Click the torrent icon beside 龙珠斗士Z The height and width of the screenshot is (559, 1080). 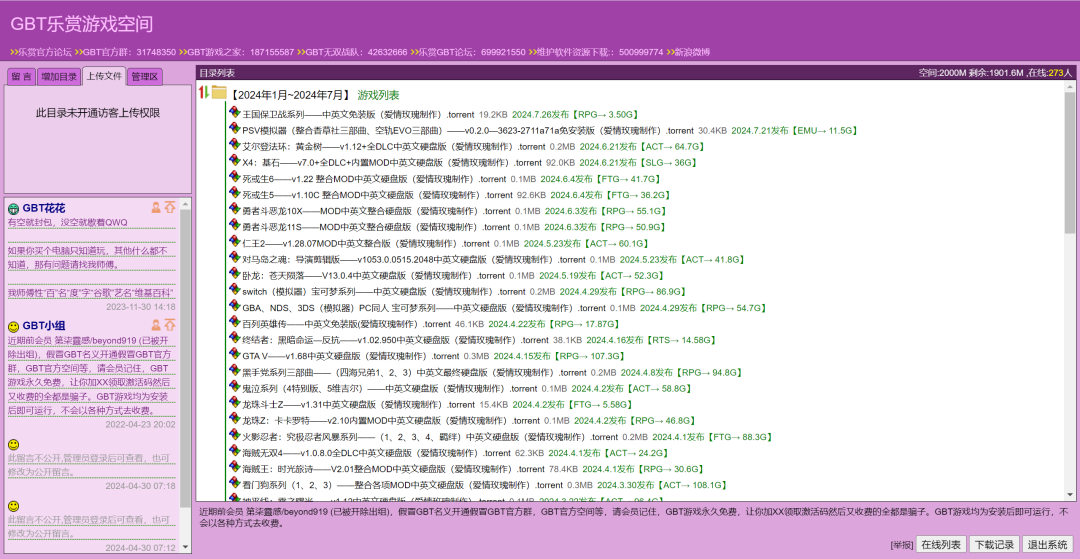click(x=234, y=402)
